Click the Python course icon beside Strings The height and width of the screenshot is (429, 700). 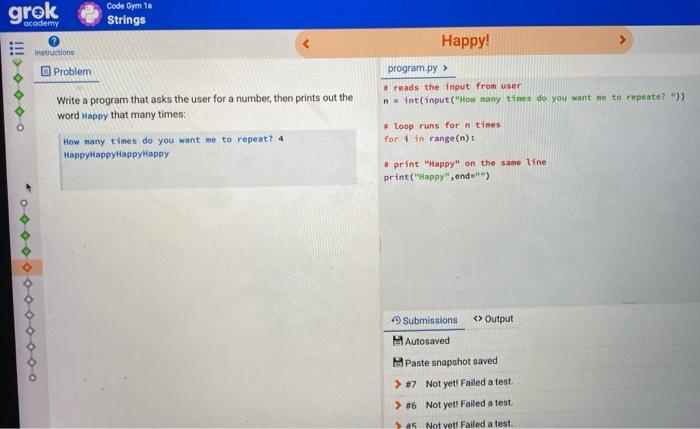click(x=90, y=14)
